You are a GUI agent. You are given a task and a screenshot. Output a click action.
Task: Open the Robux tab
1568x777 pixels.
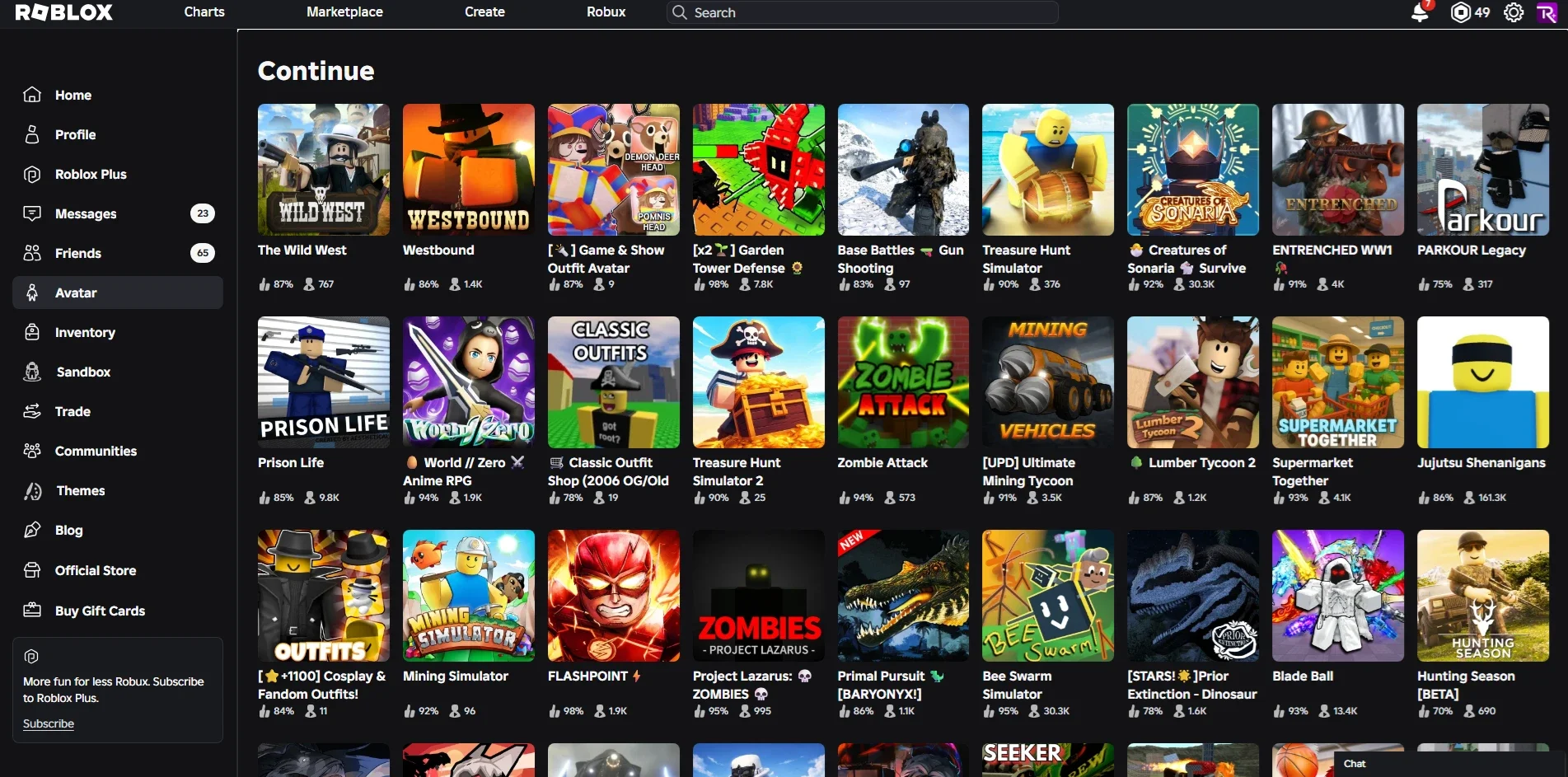point(606,12)
